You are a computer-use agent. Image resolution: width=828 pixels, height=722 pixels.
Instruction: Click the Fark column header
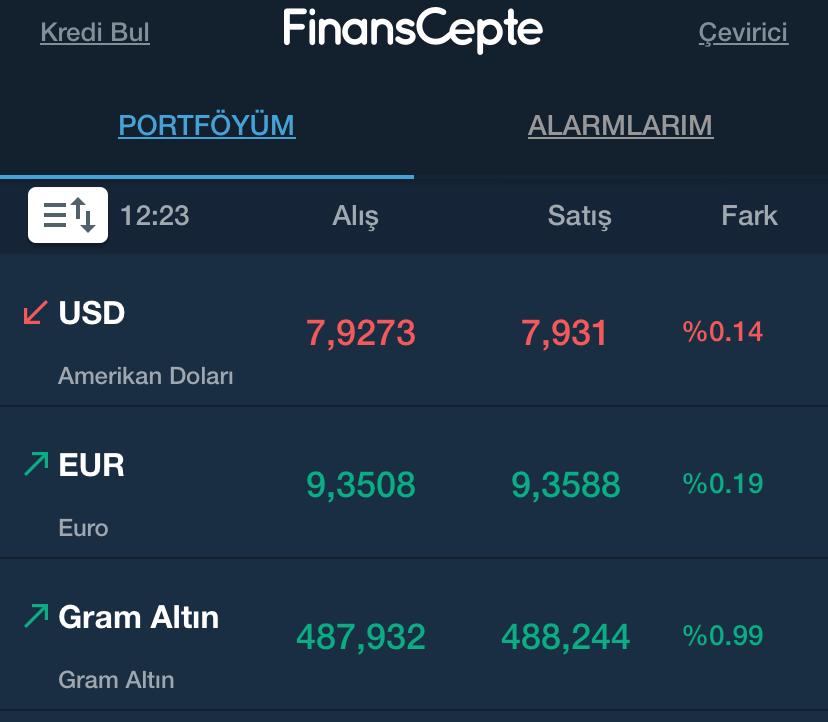749,215
